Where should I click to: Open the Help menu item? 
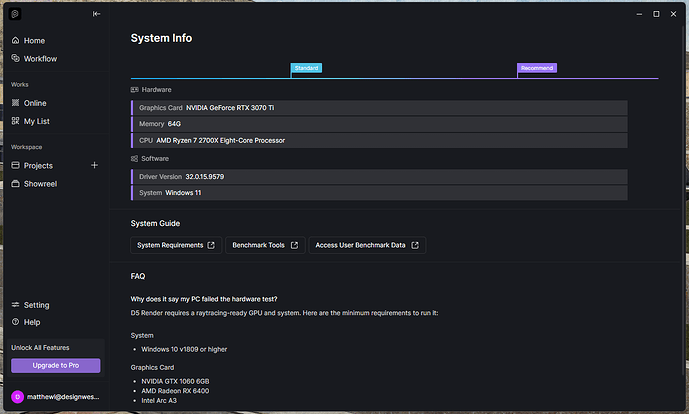[x=32, y=322]
